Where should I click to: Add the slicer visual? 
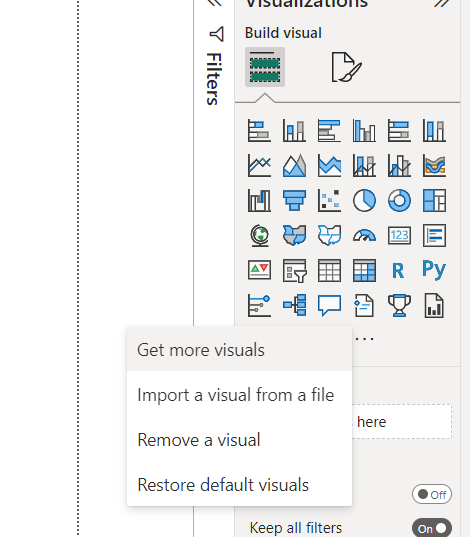(295, 271)
